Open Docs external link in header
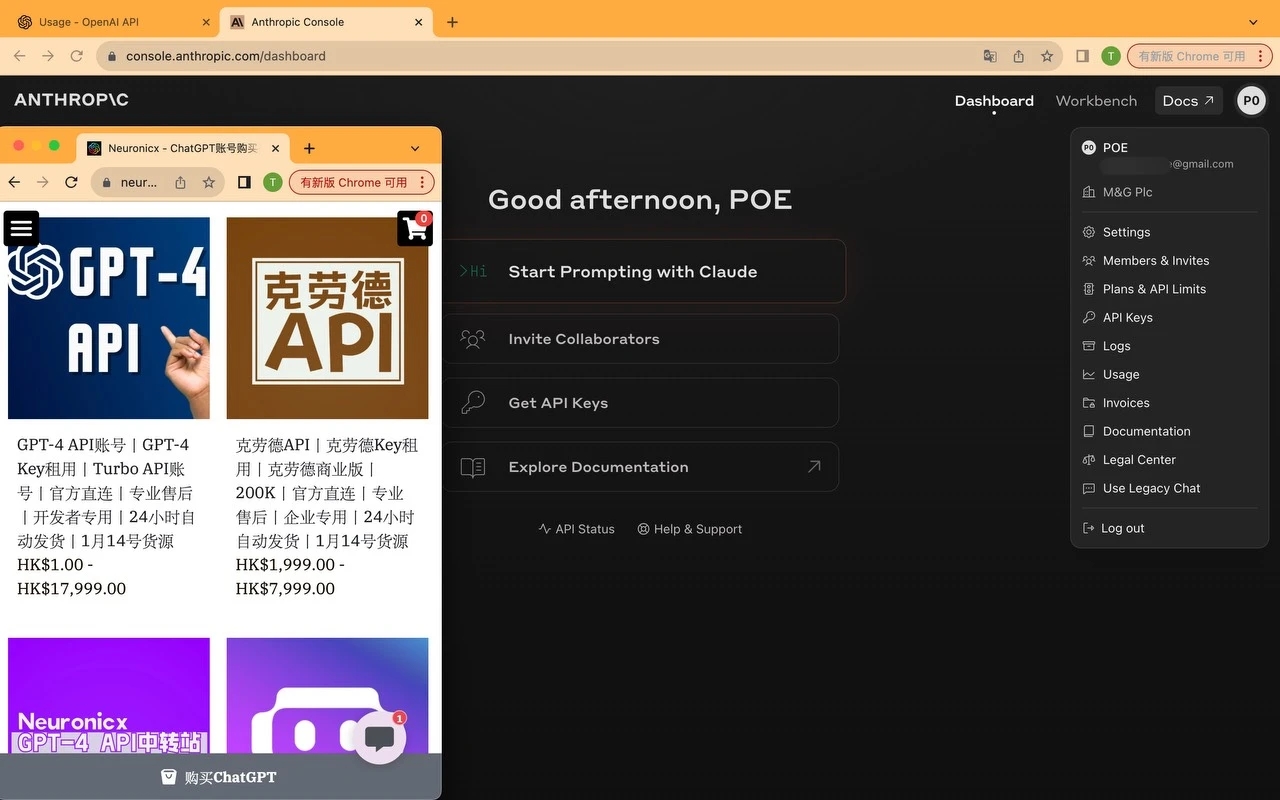This screenshot has height=800, width=1280. [x=1188, y=101]
